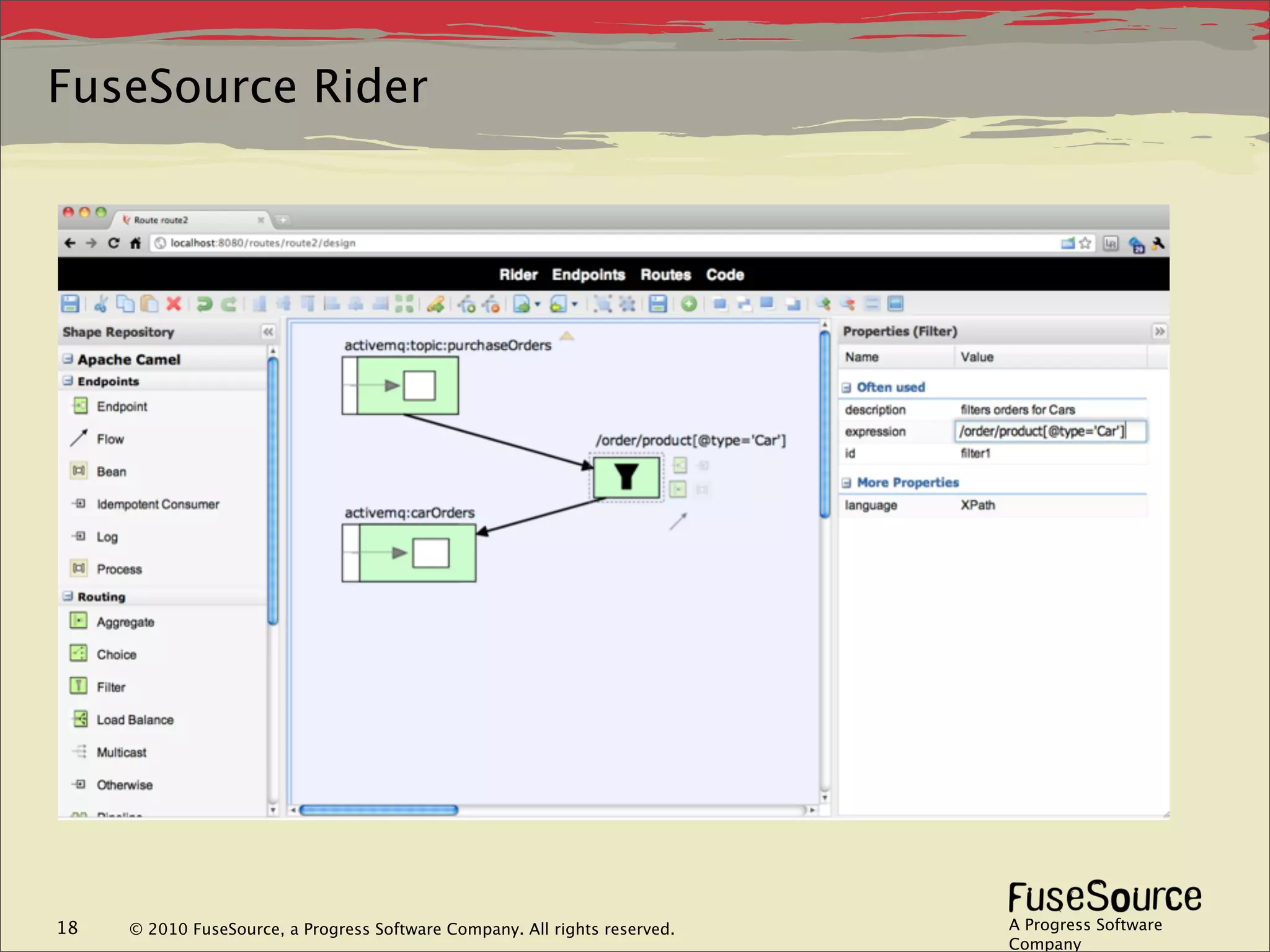
Task: Click the horizontal canvas scrollbar thumb
Action: pos(378,810)
